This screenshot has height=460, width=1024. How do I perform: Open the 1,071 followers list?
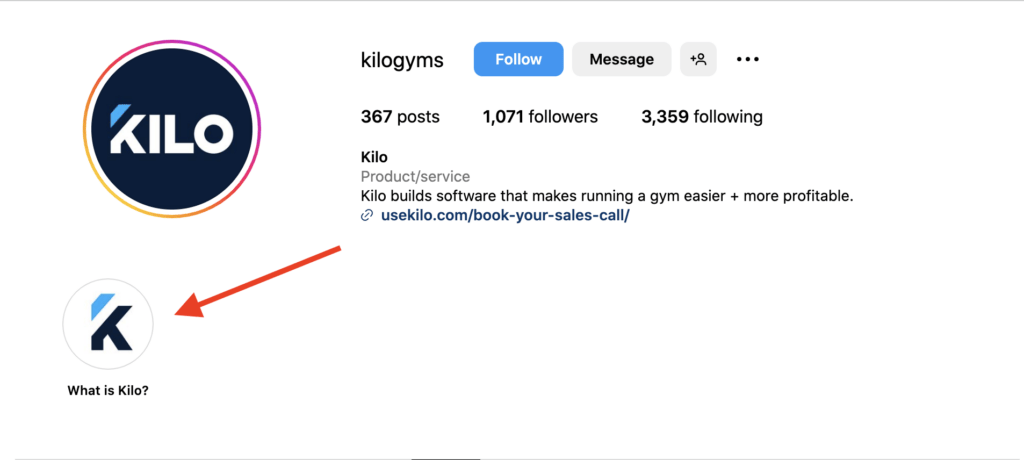click(x=539, y=117)
